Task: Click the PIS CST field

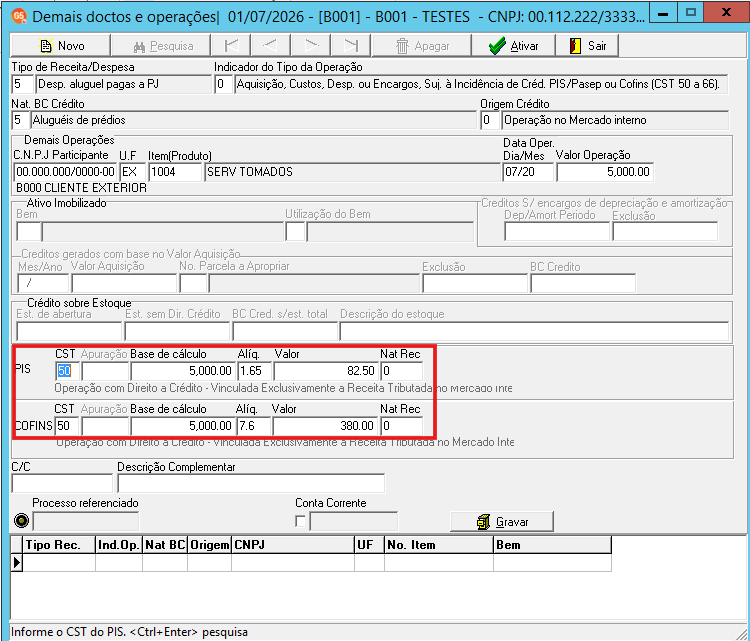Action: click(67, 371)
